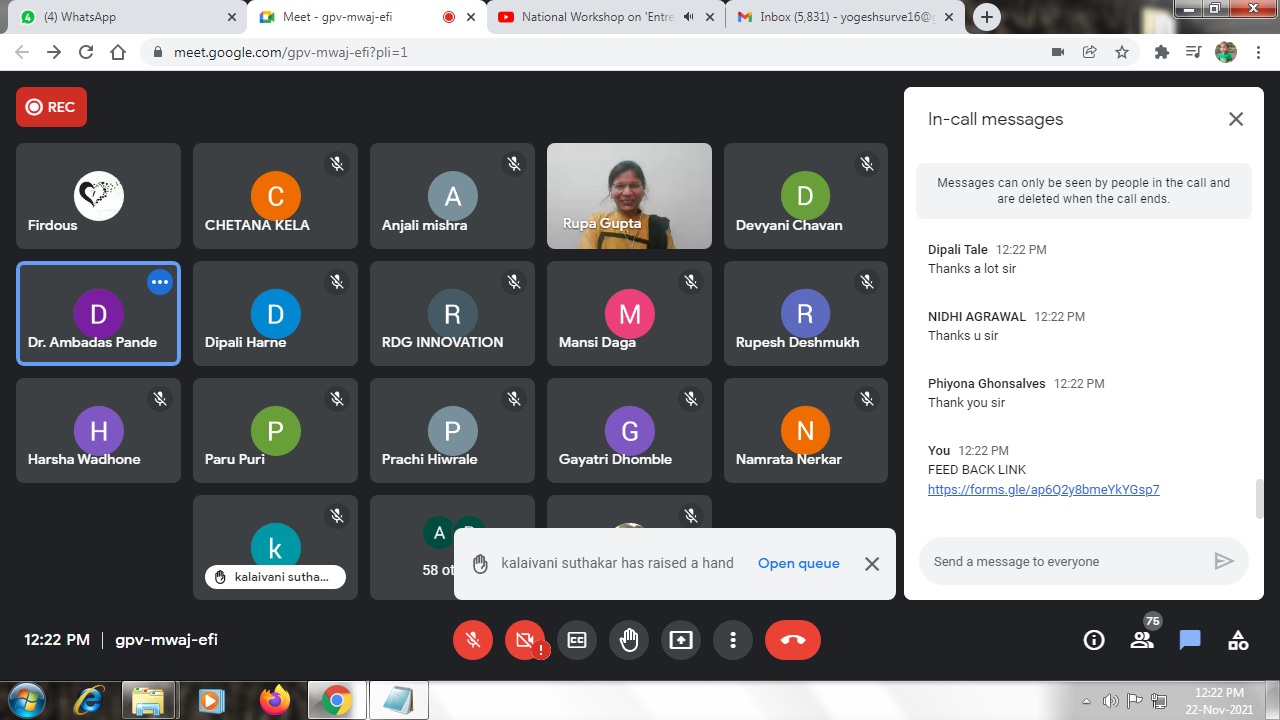Toggle the camera on/off button
This screenshot has width=1280, height=720.
tap(524, 640)
